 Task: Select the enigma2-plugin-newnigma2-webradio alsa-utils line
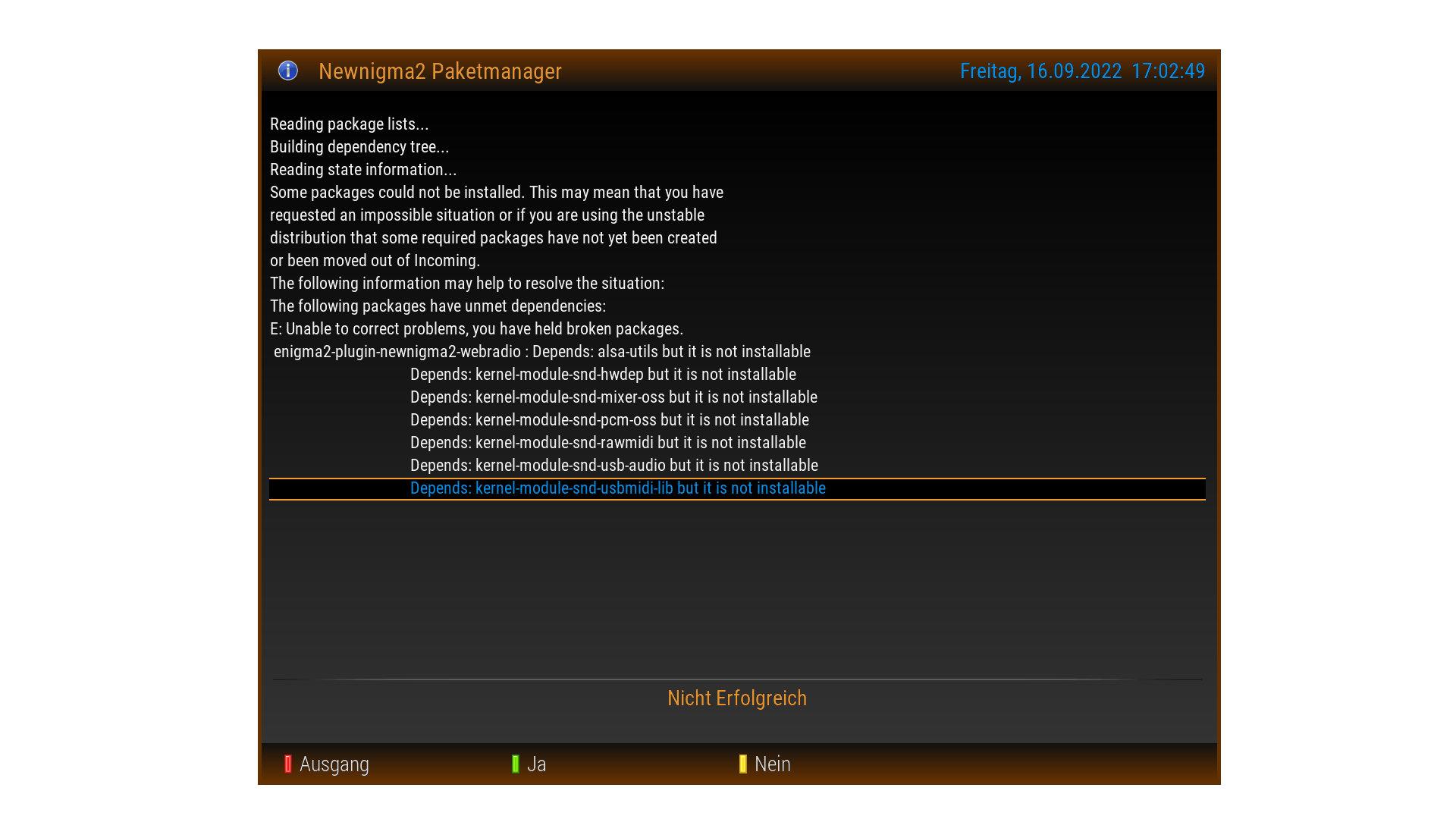(737, 352)
